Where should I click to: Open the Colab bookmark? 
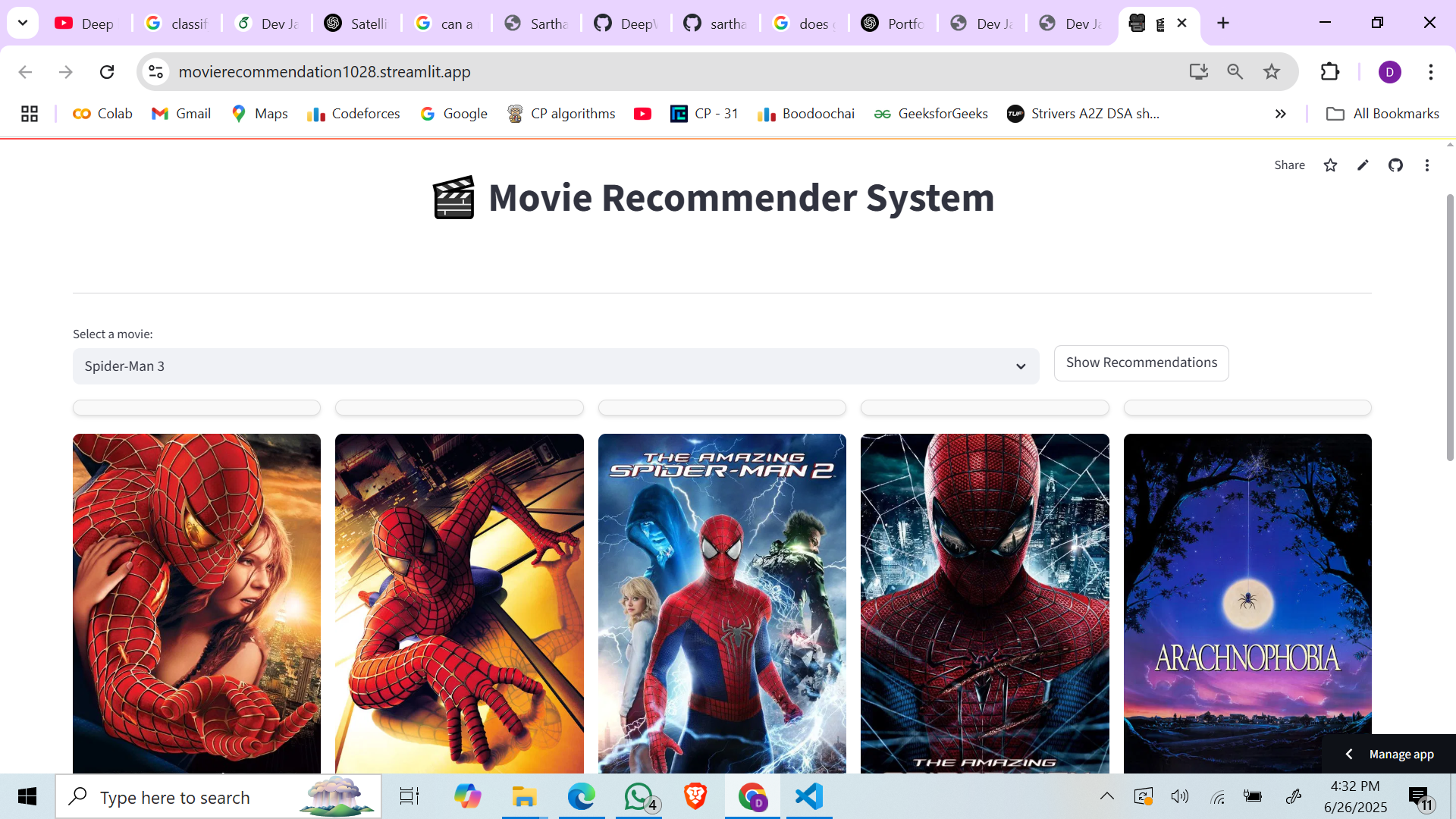point(102,114)
